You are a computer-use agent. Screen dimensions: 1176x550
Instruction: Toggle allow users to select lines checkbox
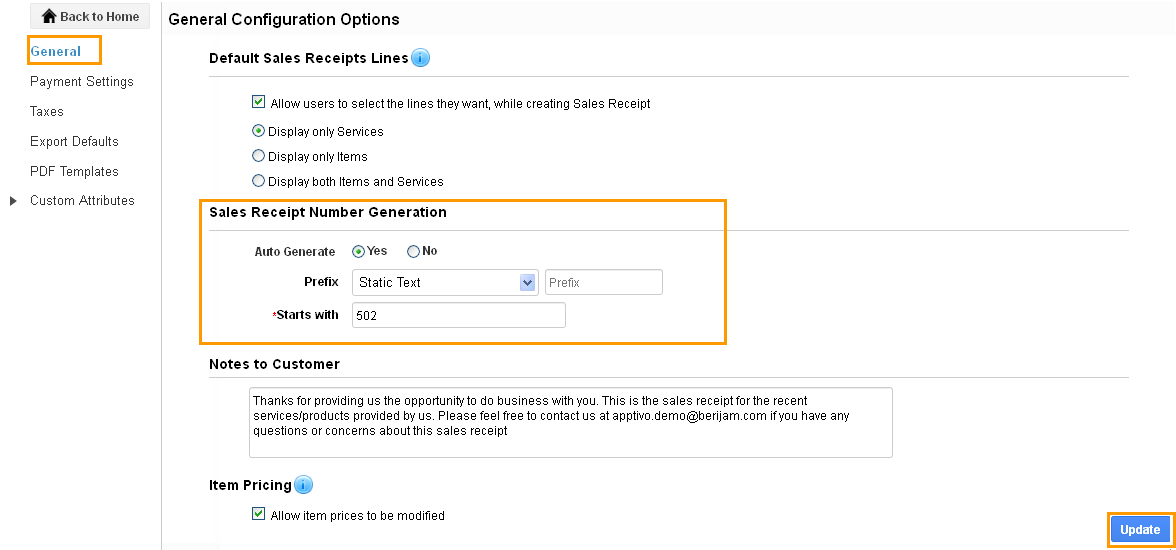click(259, 102)
